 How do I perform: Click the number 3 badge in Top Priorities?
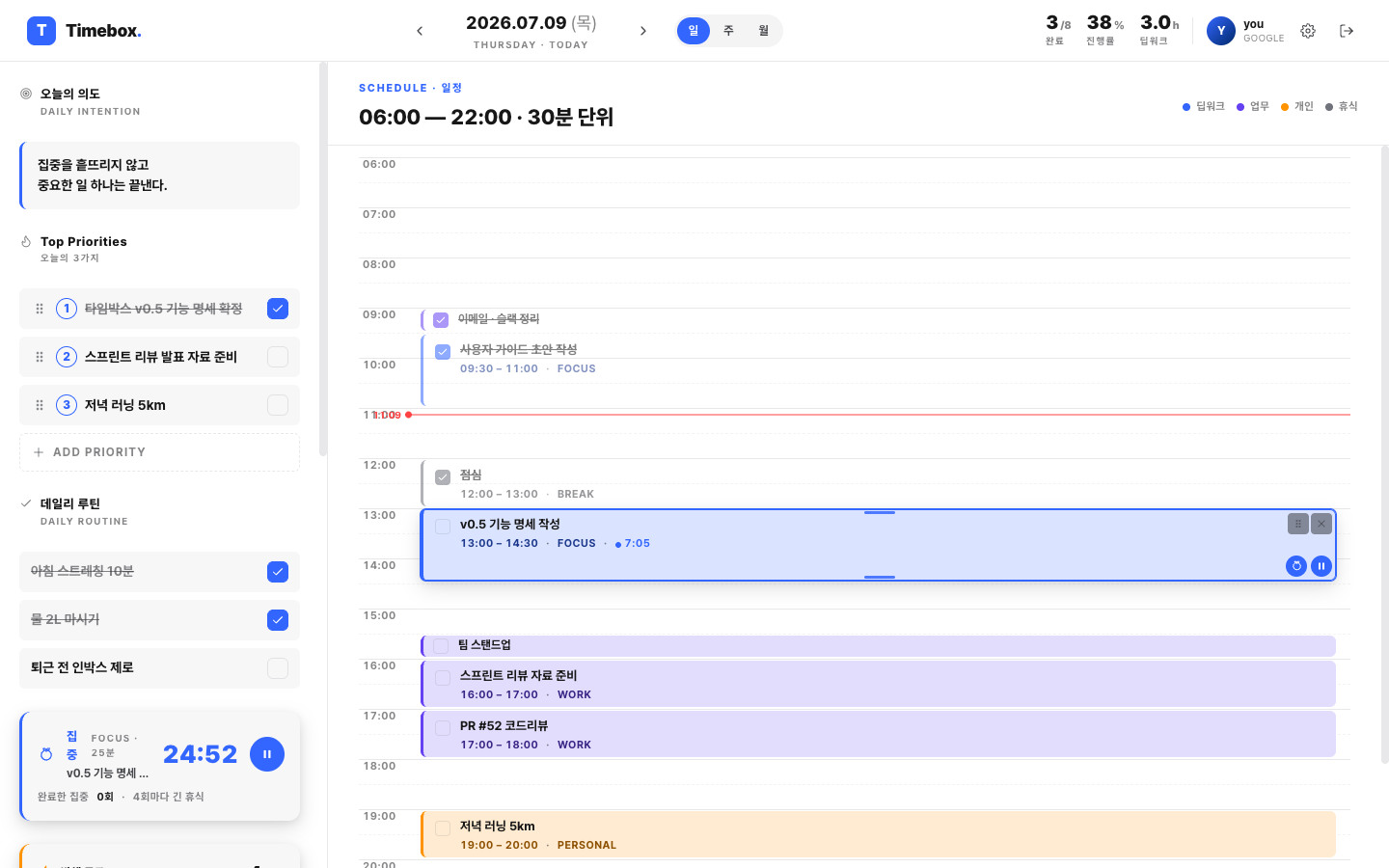(x=67, y=405)
